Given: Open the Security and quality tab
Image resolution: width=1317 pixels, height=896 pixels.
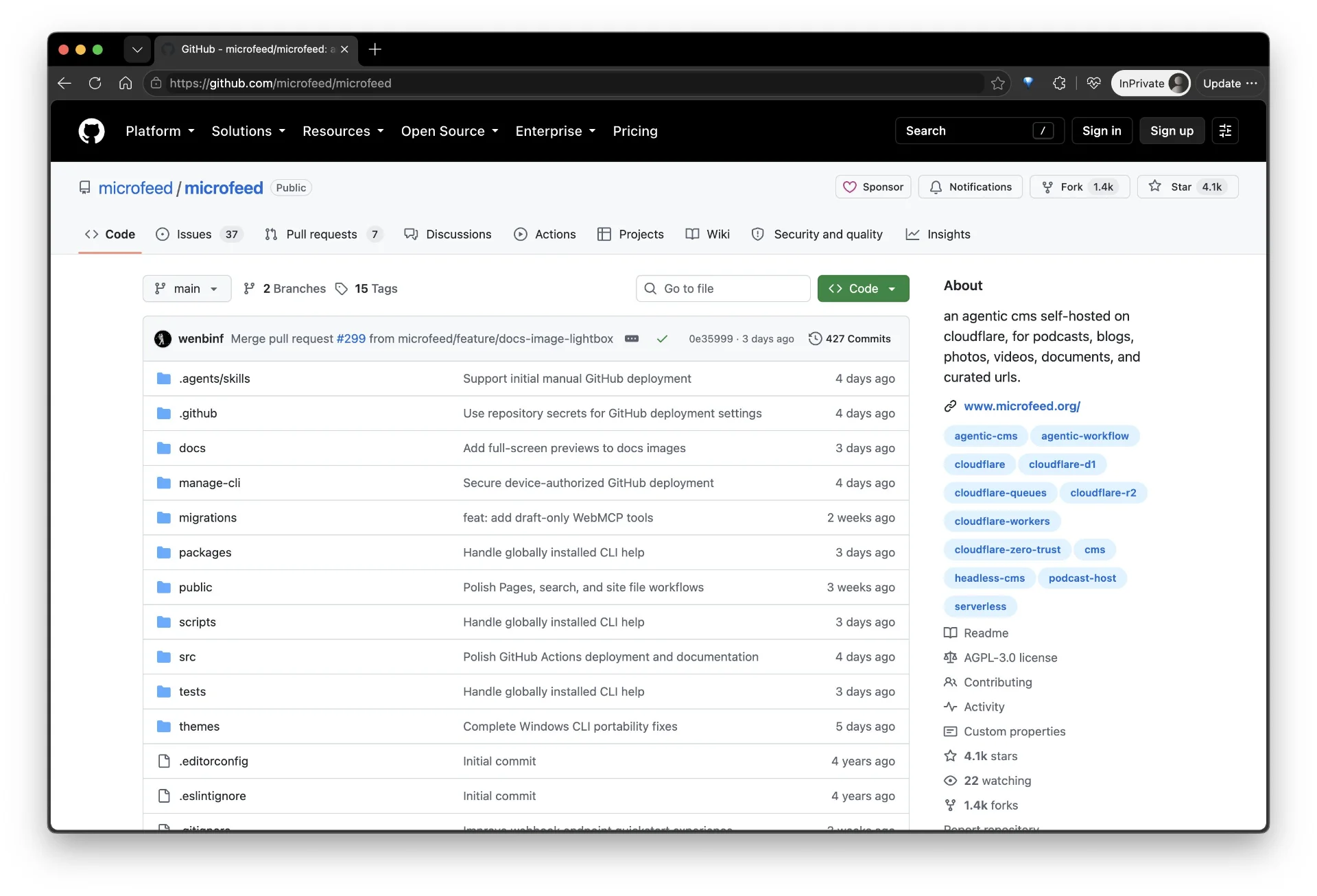Looking at the screenshot, I should tap(817, 235).
